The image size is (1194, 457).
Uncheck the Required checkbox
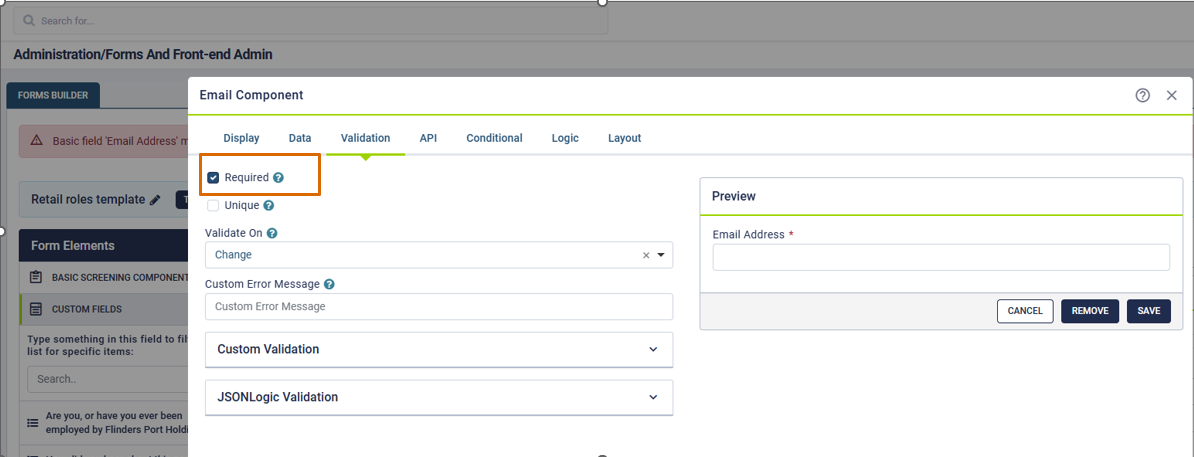coord(213,178)
